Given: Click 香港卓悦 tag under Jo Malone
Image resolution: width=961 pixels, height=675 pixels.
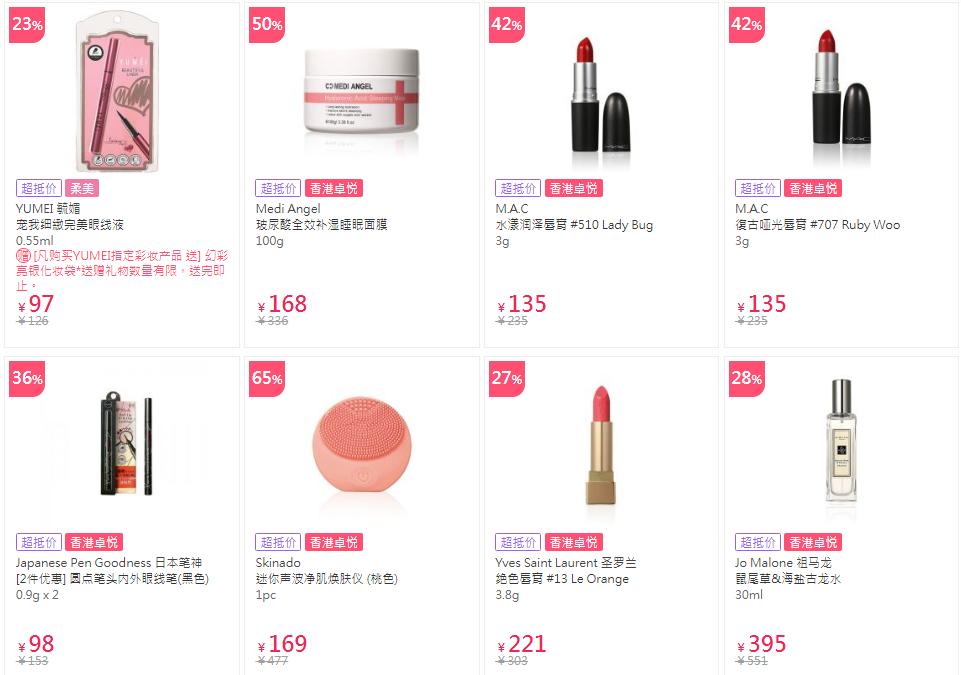Looking at the screenshot, I should click(x=813, y=542).
